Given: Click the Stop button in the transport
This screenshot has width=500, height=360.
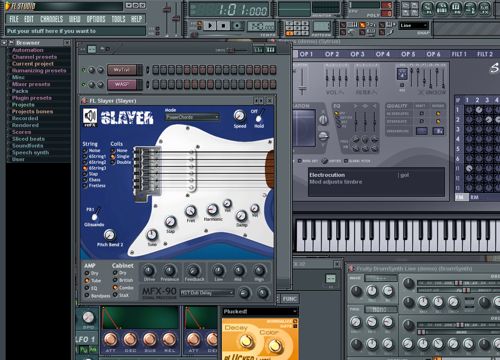Looking at the screenshot, I should [x=223, y=25].
